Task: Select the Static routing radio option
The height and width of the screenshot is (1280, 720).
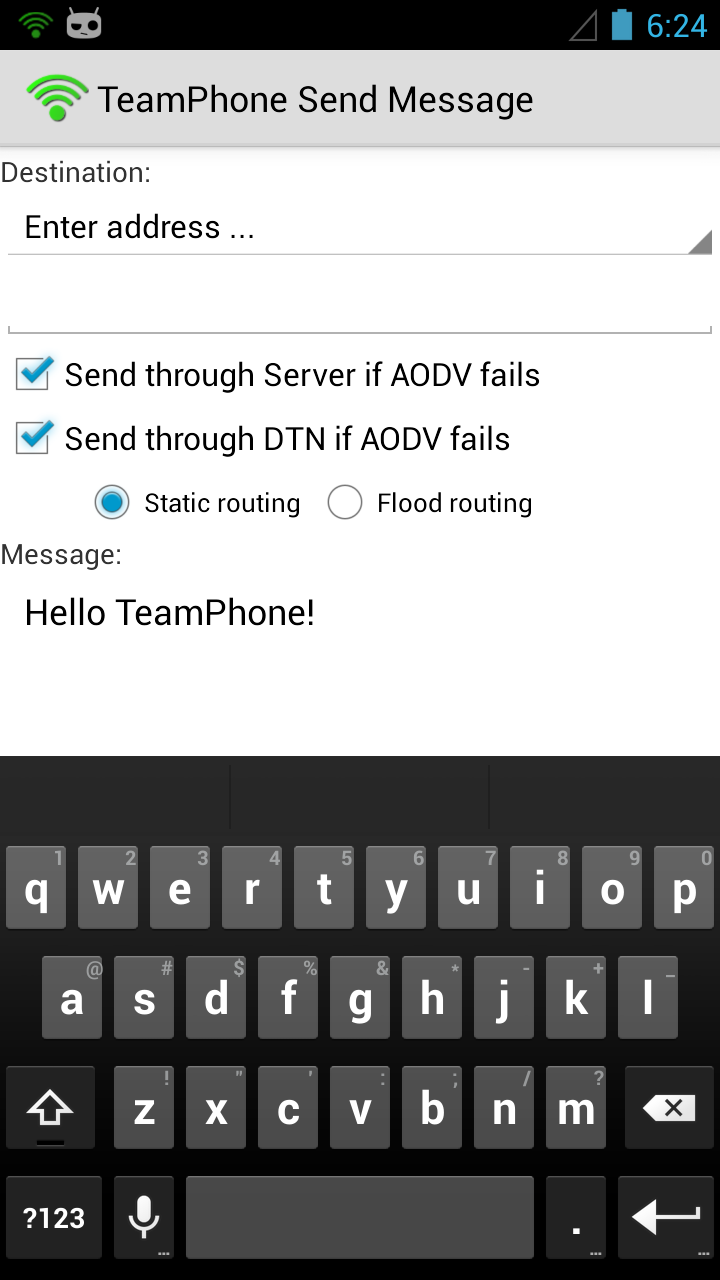Action: tap(197, 503)
